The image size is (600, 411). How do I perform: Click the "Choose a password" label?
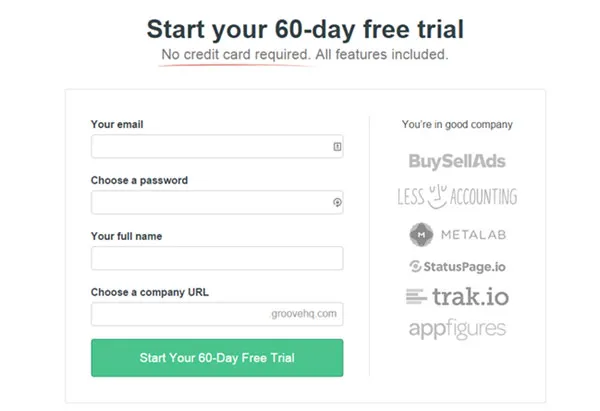coord(139,181)
